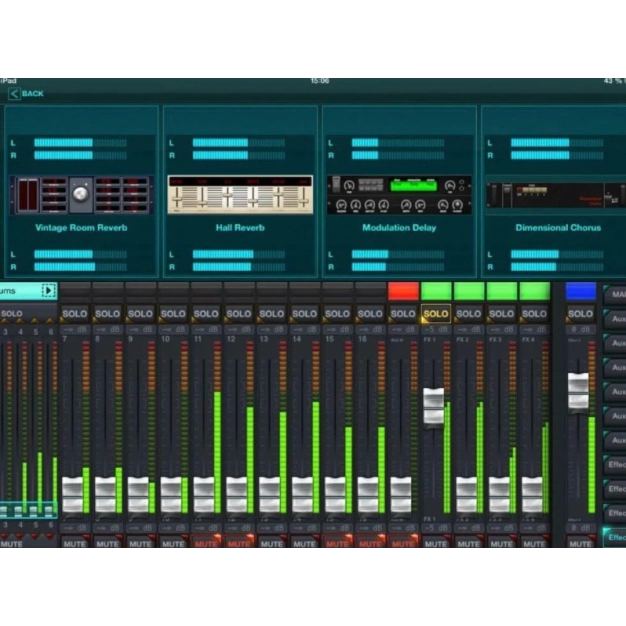This screenshot has width=626, height=626.
Task: Open the Vintage Room Reverb plugin thumbnail
Action: [x=81, y=195]
